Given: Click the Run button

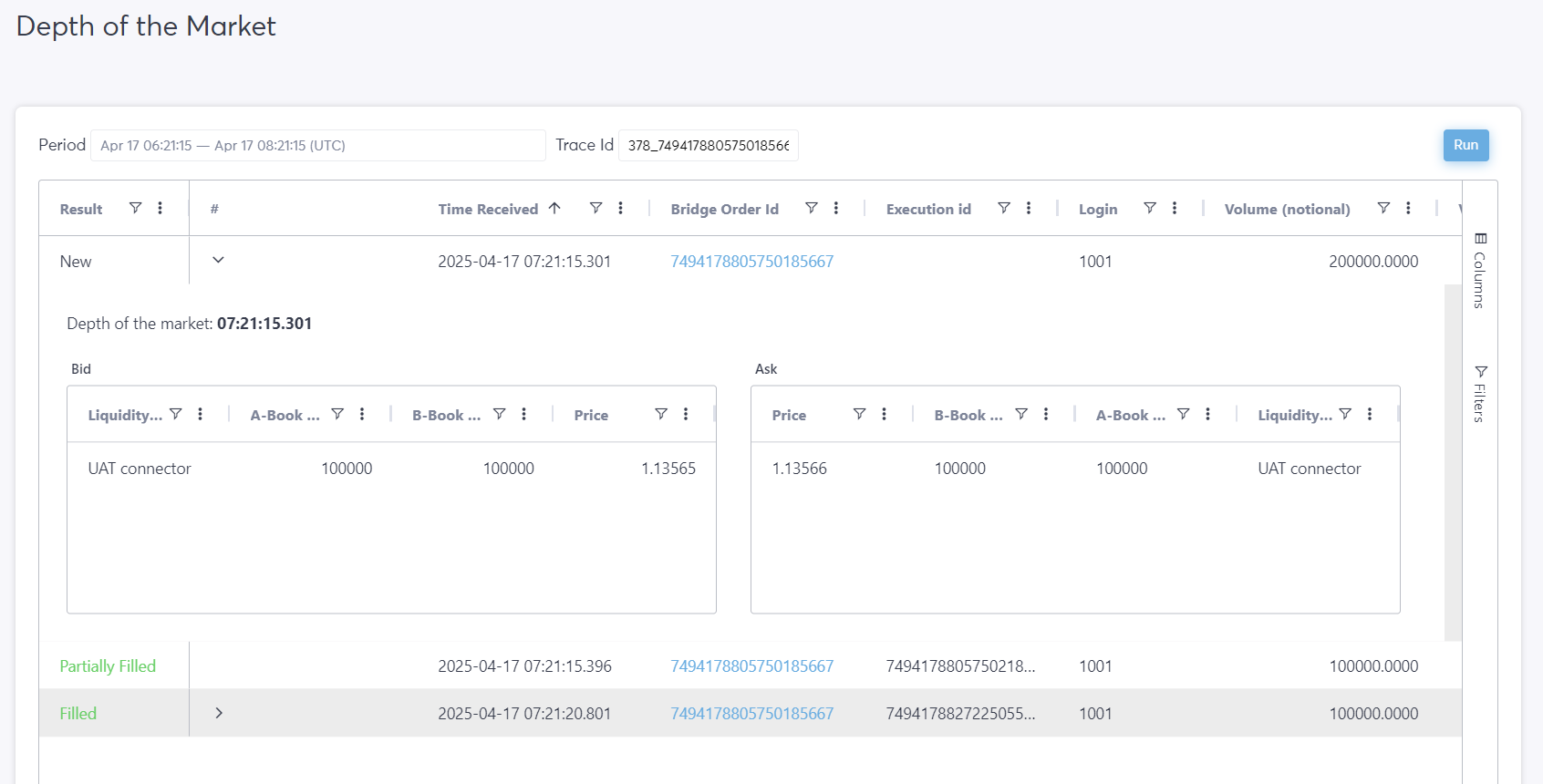Looking at the screenshot, I should click(1465, 145).
